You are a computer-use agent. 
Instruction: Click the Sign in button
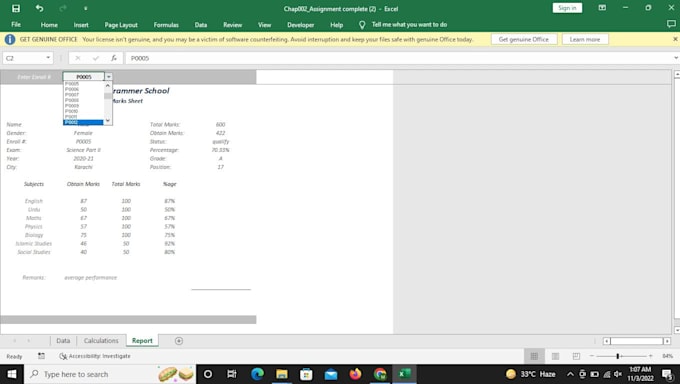(x=567, y=8)
